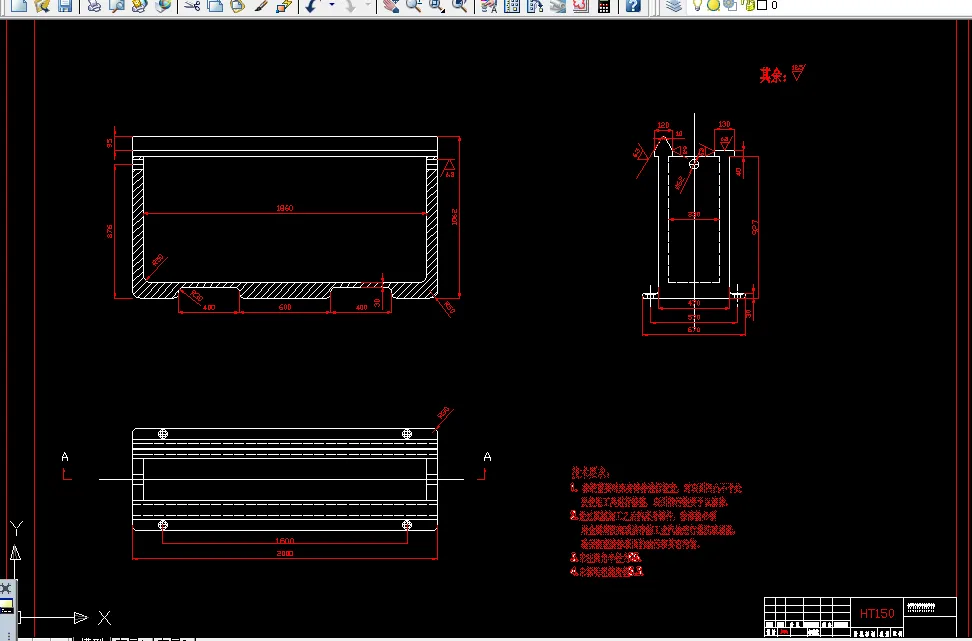Click the layer 0 color square
This screenshot has height=641, width=972.
[x=762, y=5]
